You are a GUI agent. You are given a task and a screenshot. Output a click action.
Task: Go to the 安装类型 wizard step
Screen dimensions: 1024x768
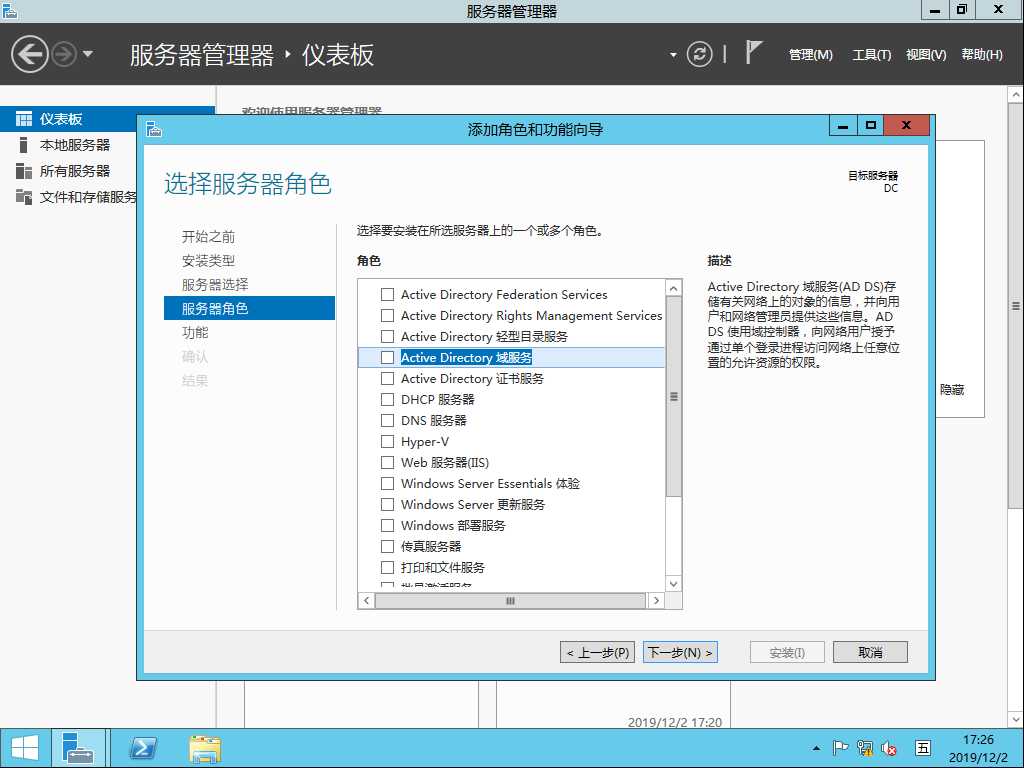(x=208, y=261)
